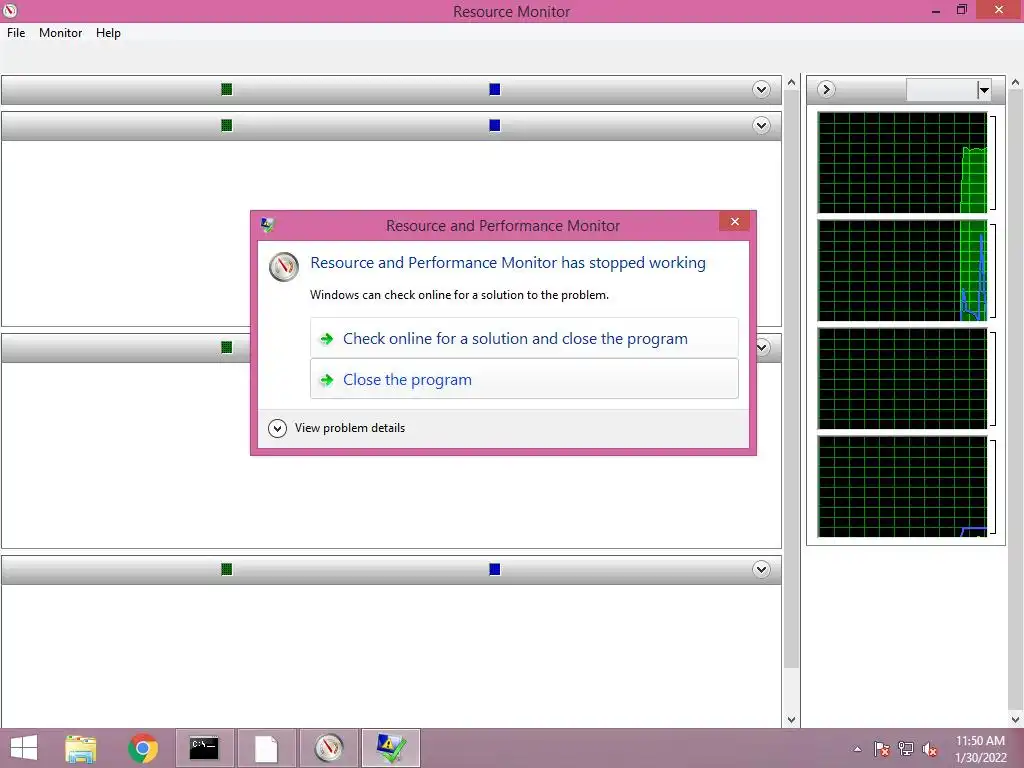Viewport: 1024px width, 768px height.
Task: Minimize the Resource Monitor window
Action: pos(935,10)
